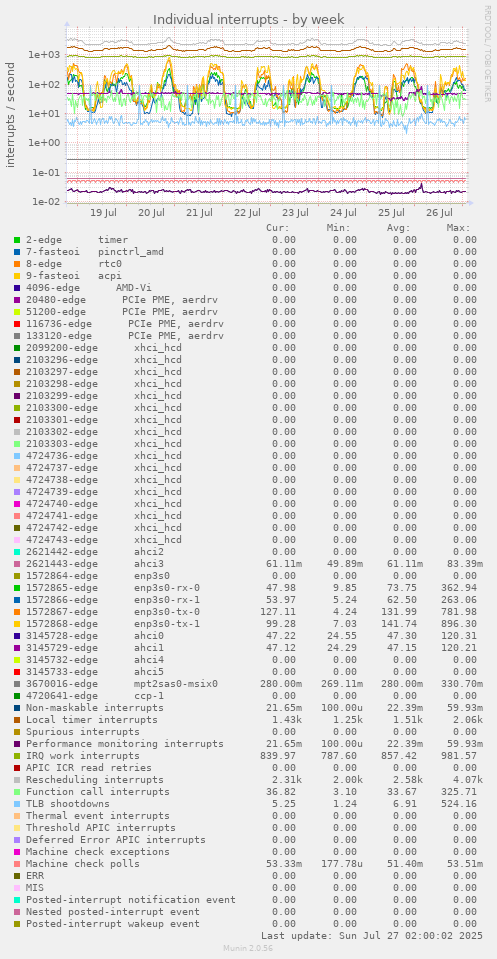Viewport: 497px width, 959px height.
Task: Click the 22 Jul date label on axis
Action: [247, 213]
